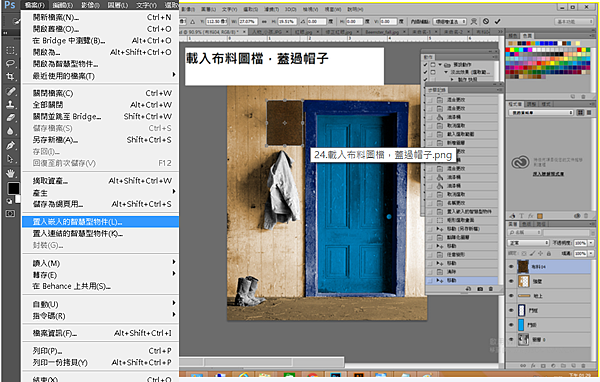Select the Lasso tool
This screenshot has height=382, width=600.
(10, 64)
